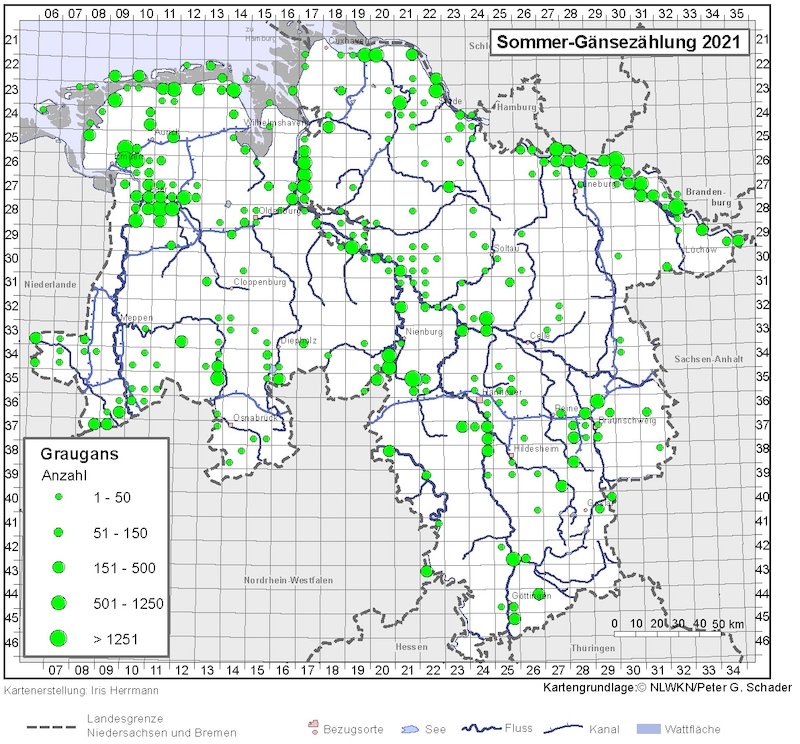This screenshot has width=800, height=744.
Task: Click the Sachsen-Anhalt region label
Action: tap(708, 358)
